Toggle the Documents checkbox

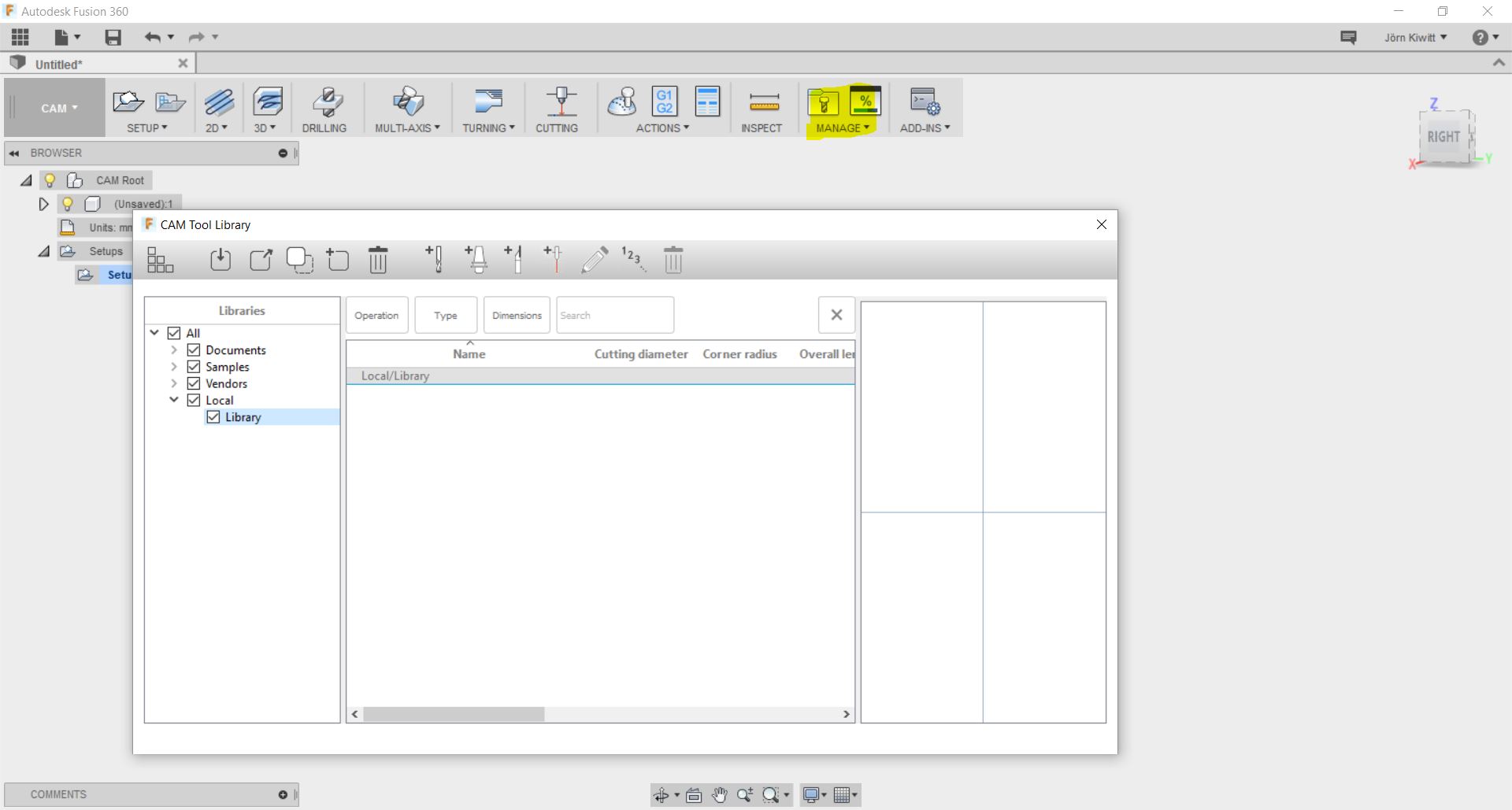tap(194, 350)
